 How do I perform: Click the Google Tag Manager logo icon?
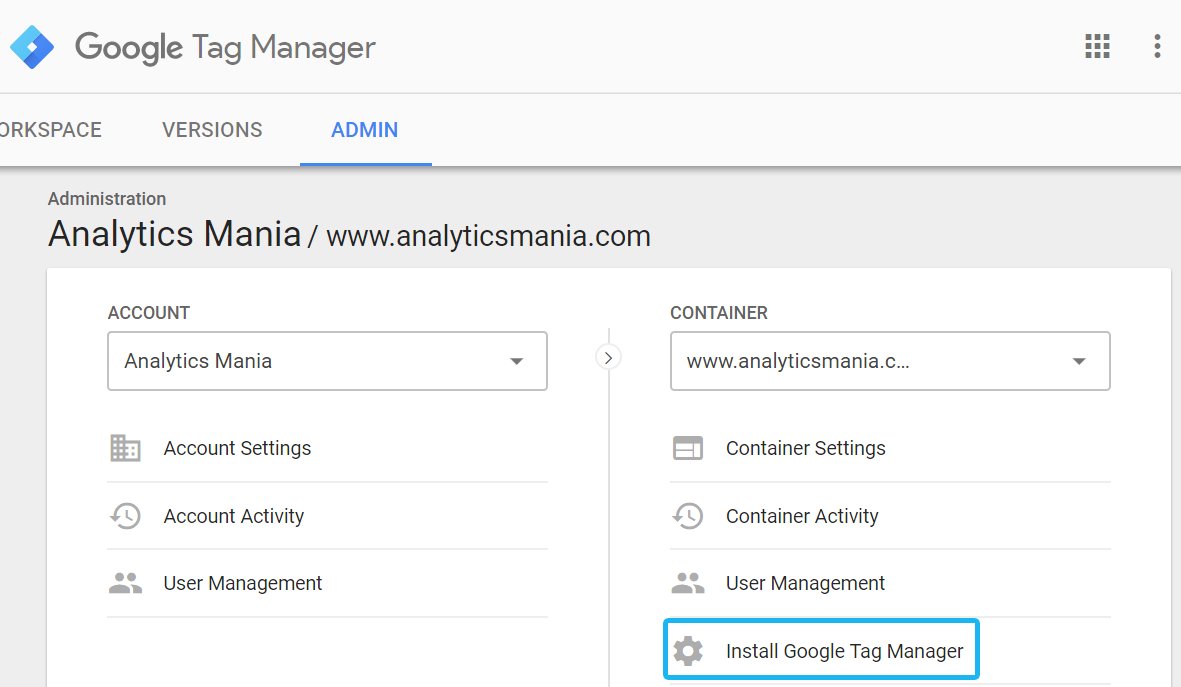point(32,47)
